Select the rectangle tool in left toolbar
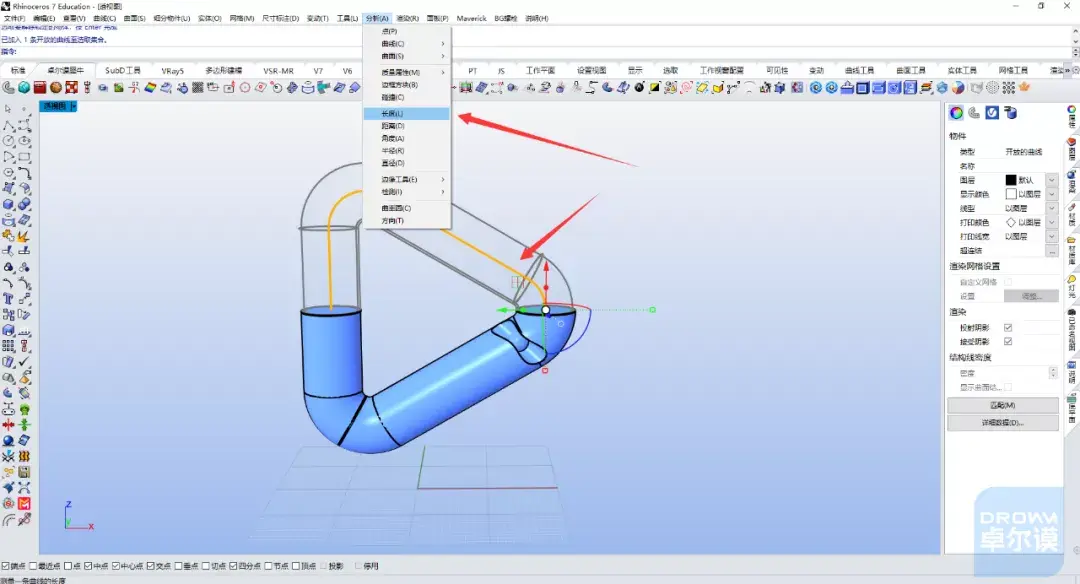The height and width of the screenshot is (584, 1080). click(24, 157)
